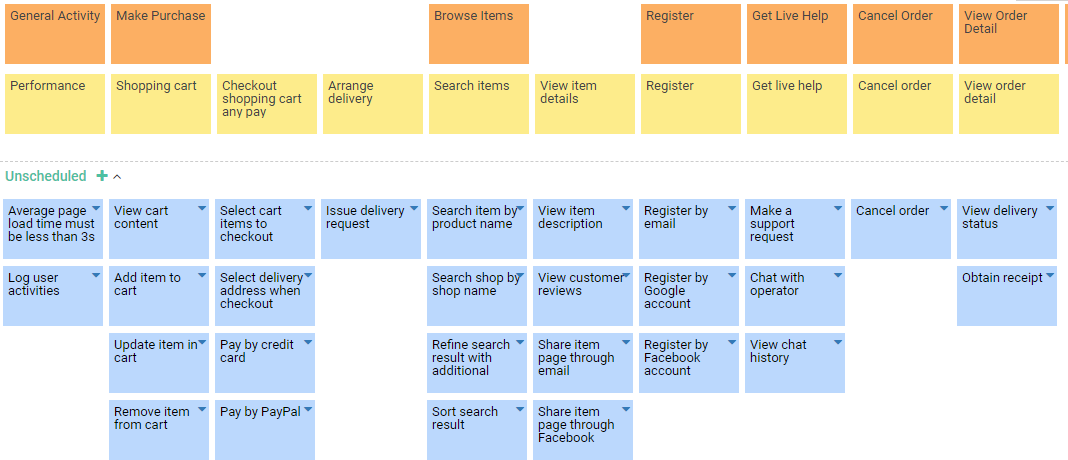
Task: Open dropdown arrow on Register by email card
Action: (x=732, y=209)
